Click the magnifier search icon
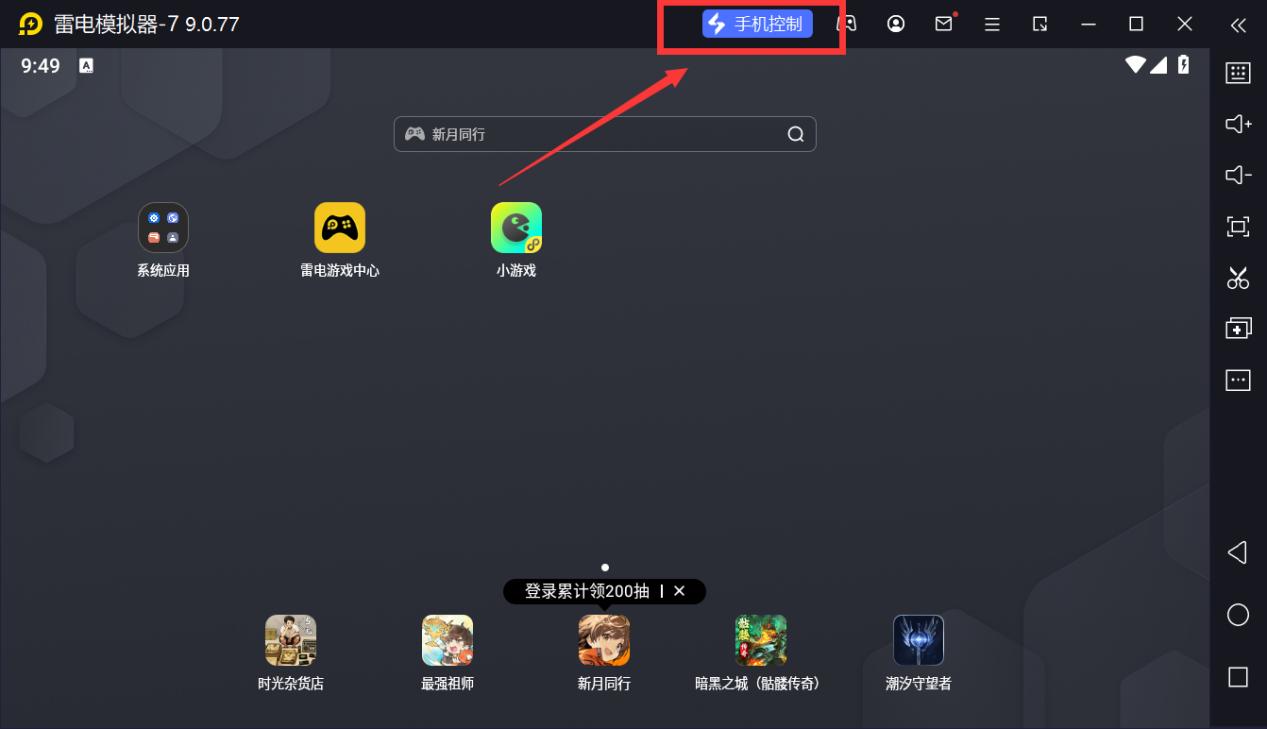This screenshot has height=729, width=1267. [x=795, y=134]
